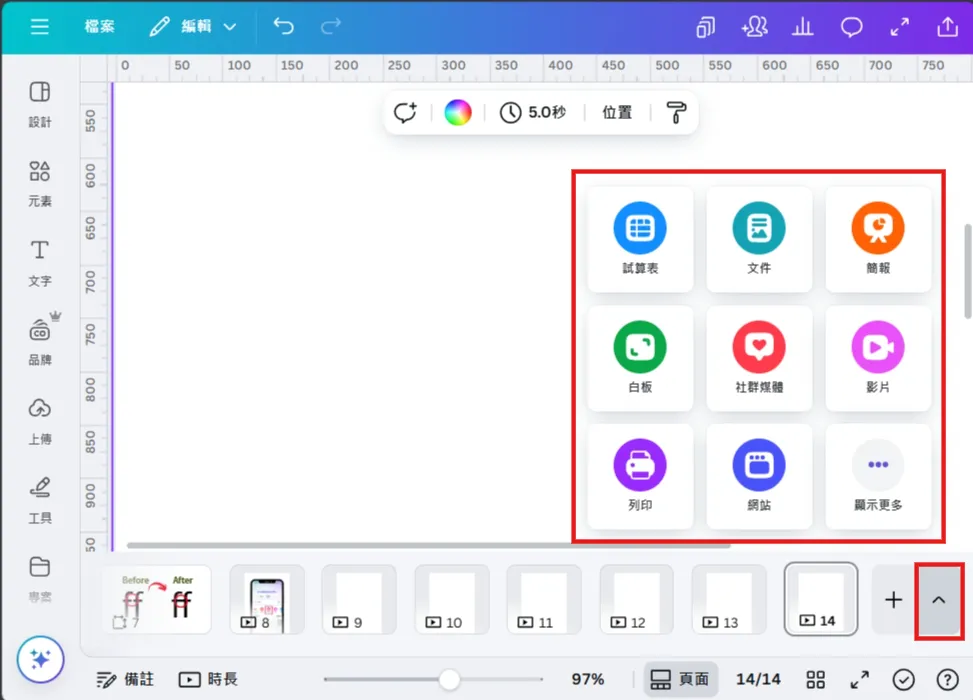This screenshot has width=973, height=700.
Task: Select page 8 phone thumbnail
Action: (x=267, y=599)
